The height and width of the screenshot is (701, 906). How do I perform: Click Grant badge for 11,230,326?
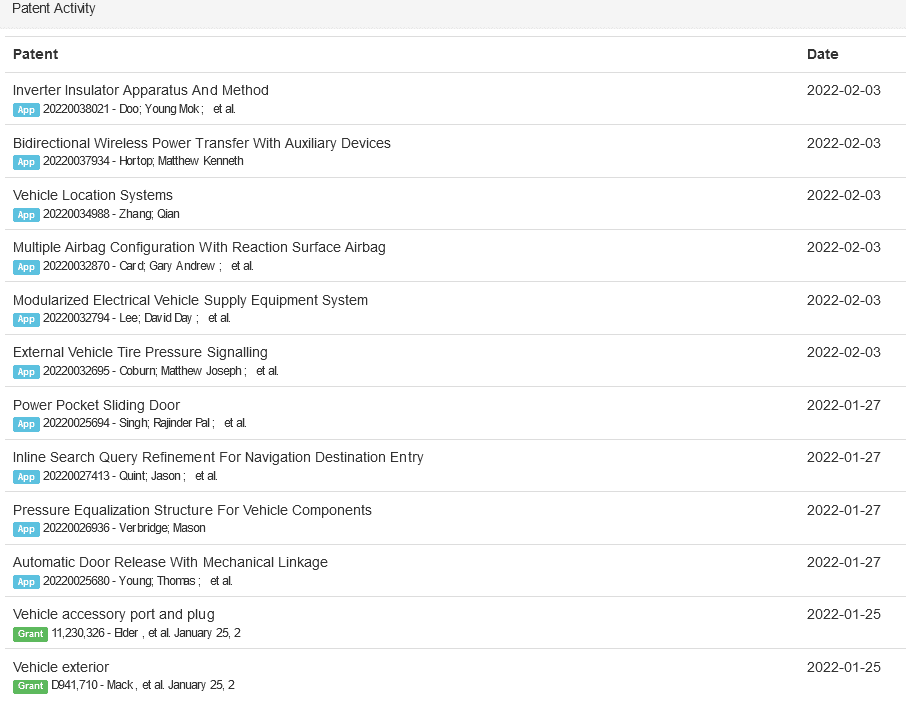point(30,633)
